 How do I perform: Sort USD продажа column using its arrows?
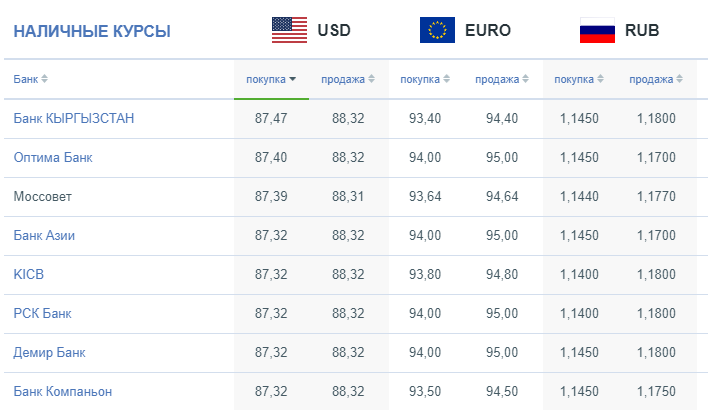pos(371,79)
